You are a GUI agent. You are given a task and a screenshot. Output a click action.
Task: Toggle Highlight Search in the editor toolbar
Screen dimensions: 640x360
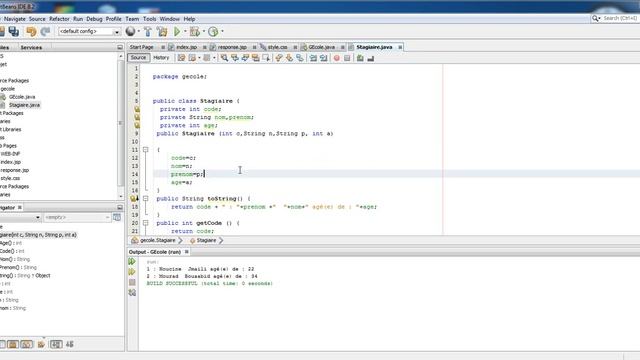(x=256, y=58)
